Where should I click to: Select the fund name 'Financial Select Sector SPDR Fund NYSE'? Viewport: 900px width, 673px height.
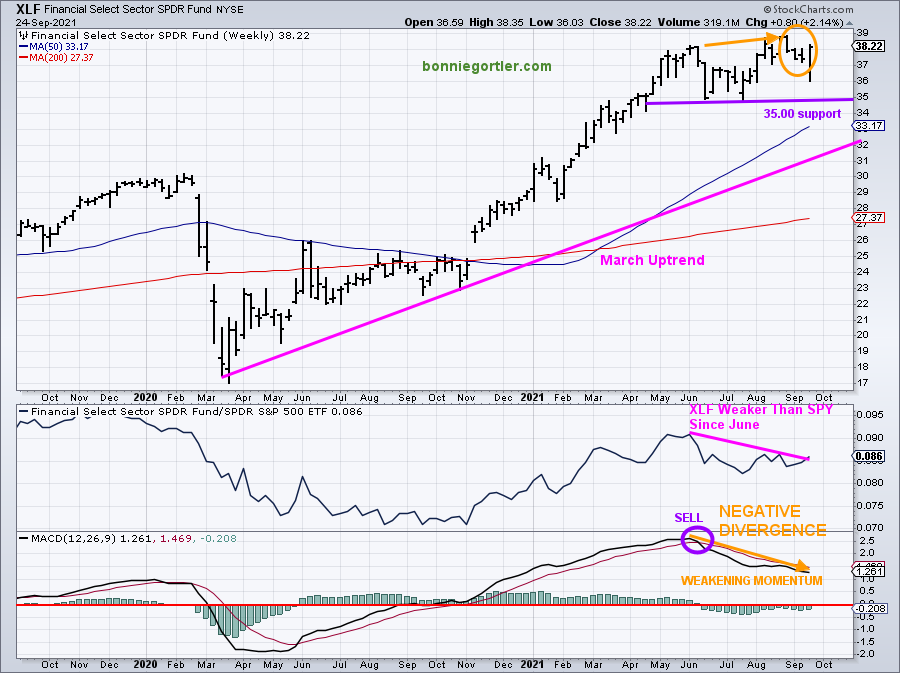tap(144, 10)
